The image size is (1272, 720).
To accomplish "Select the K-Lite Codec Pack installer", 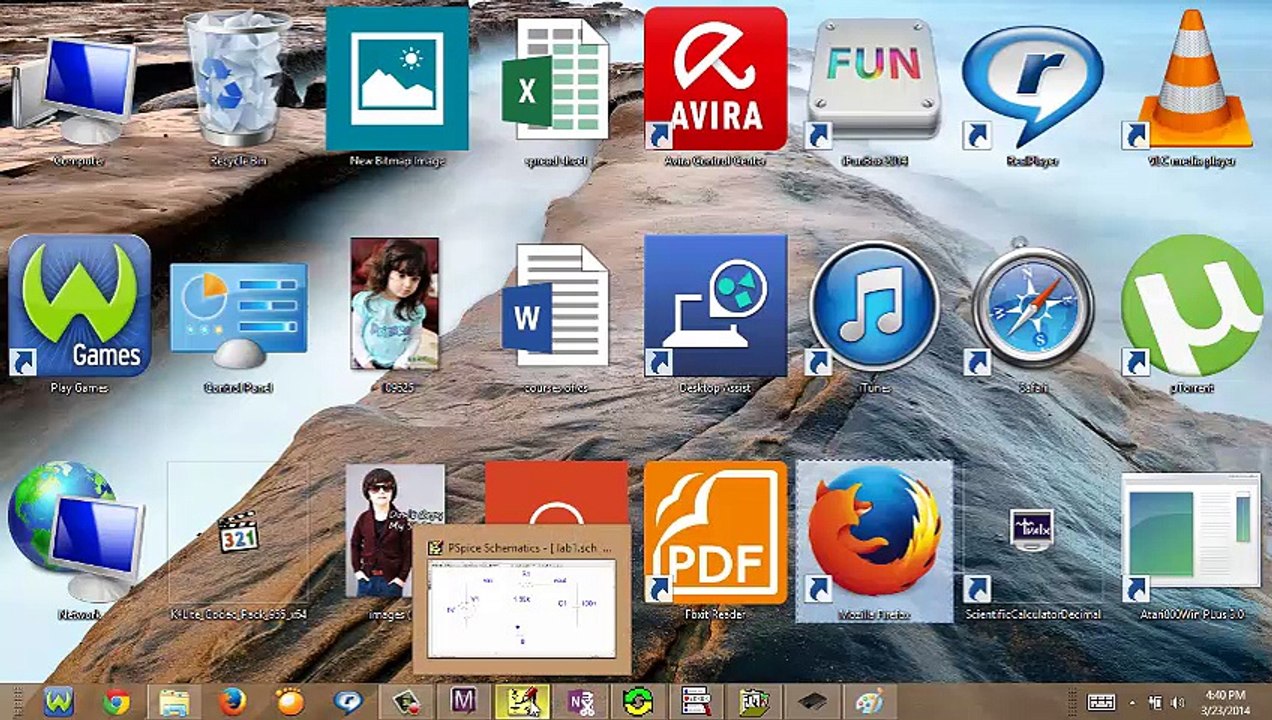I will (238, 540).
